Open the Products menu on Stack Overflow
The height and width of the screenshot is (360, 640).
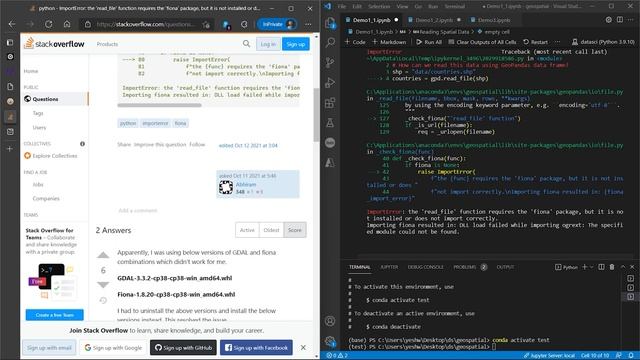107,44
